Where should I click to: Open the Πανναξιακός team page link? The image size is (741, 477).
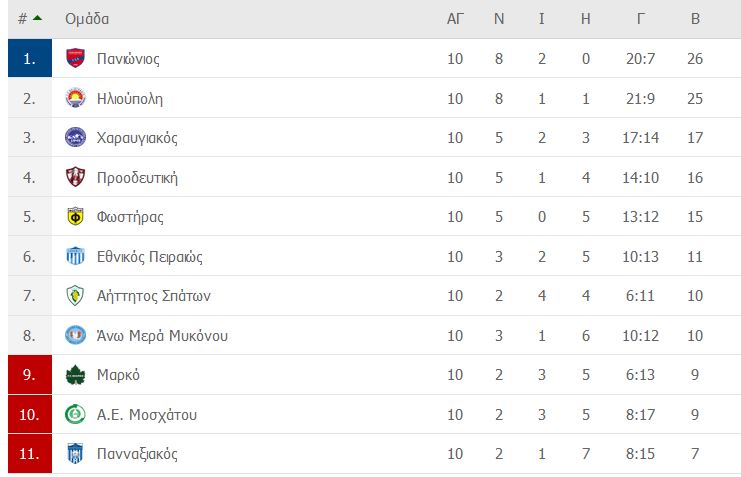point(137,454)
